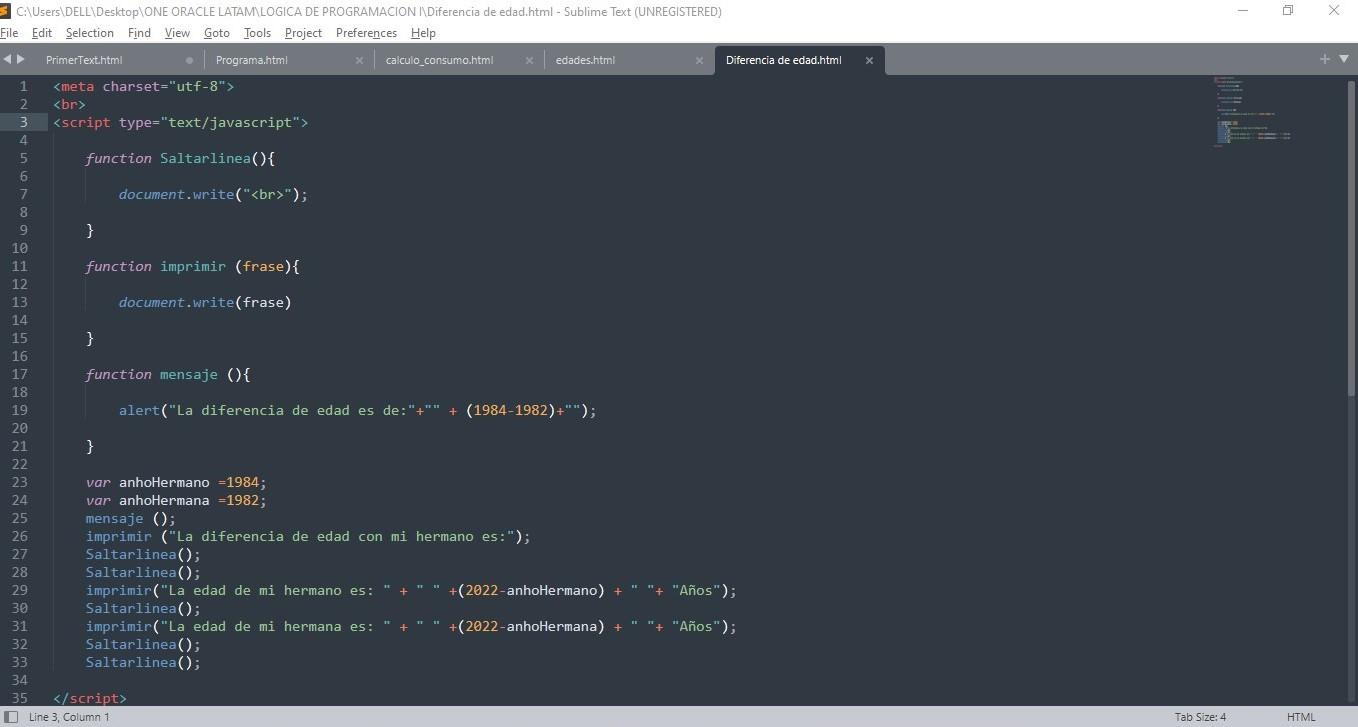Open the View menu
The width and height of the screenshot is (1358, 727).
tap(177, 33)
